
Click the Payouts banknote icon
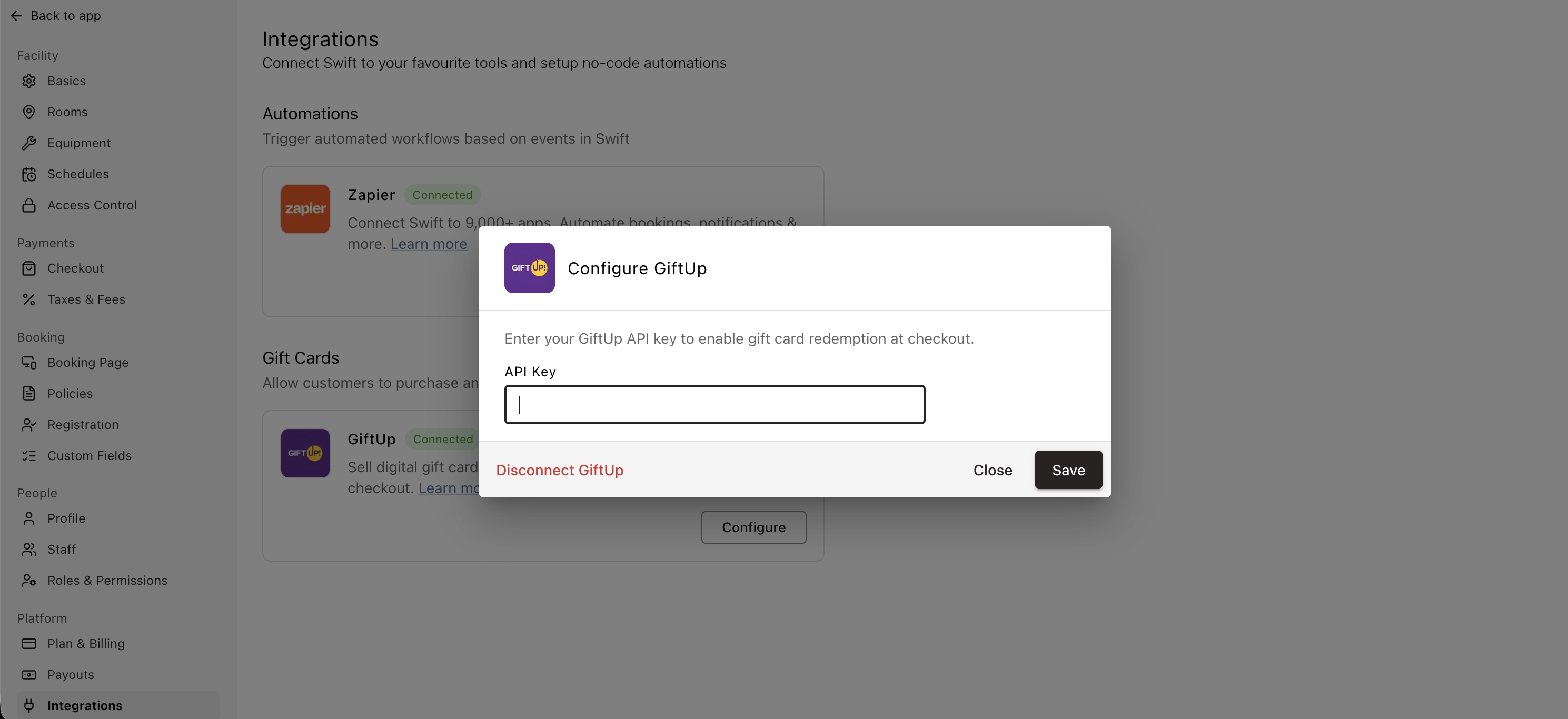28,675
